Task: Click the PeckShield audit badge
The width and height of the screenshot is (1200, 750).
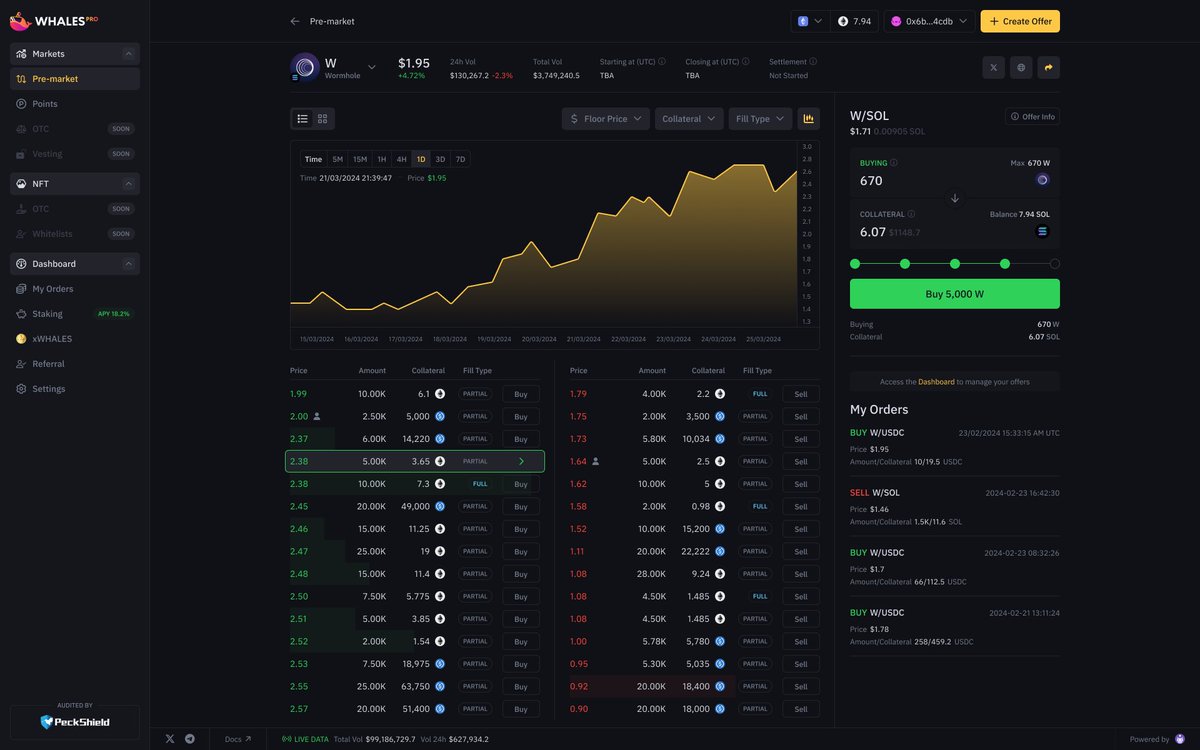Action: tap(75, 721)
